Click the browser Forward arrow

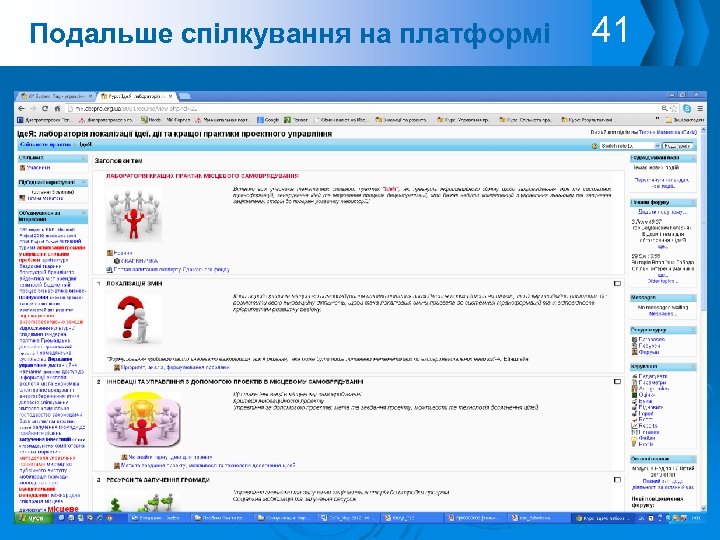click(33, 108)
